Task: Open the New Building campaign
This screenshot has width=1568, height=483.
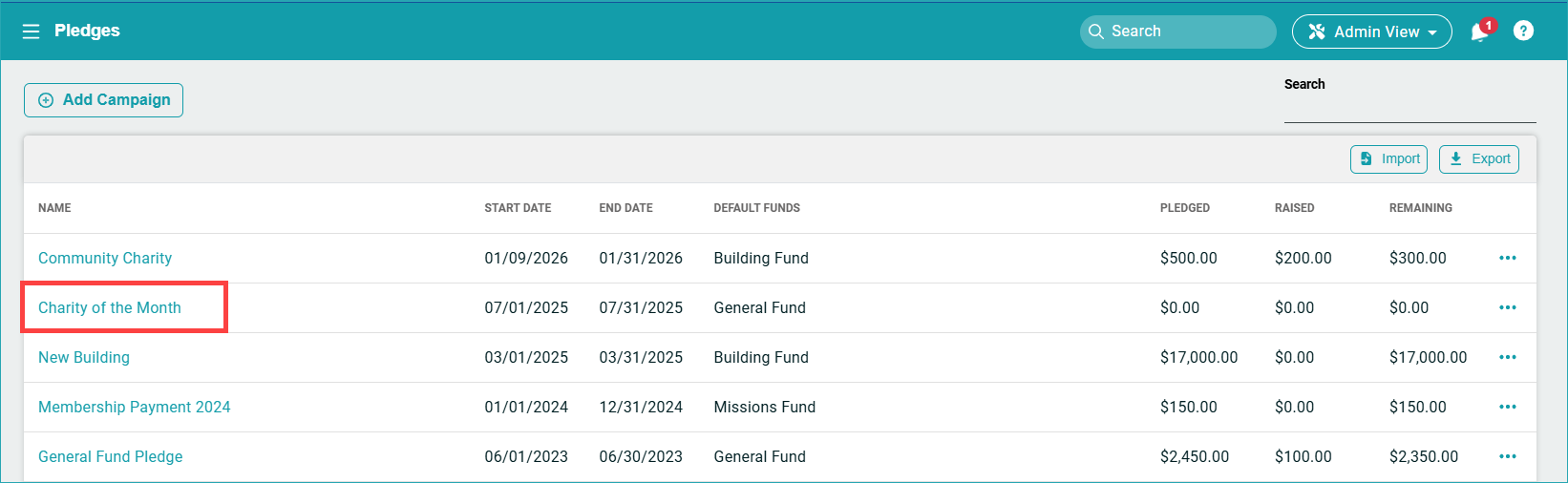Action: 84,358
